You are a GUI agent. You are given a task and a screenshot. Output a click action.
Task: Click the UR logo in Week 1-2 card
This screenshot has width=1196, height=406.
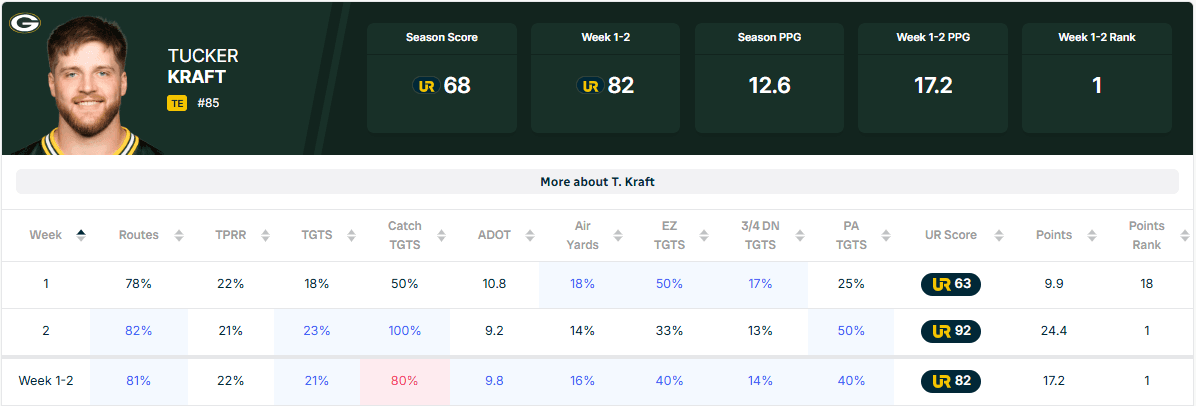590,86
